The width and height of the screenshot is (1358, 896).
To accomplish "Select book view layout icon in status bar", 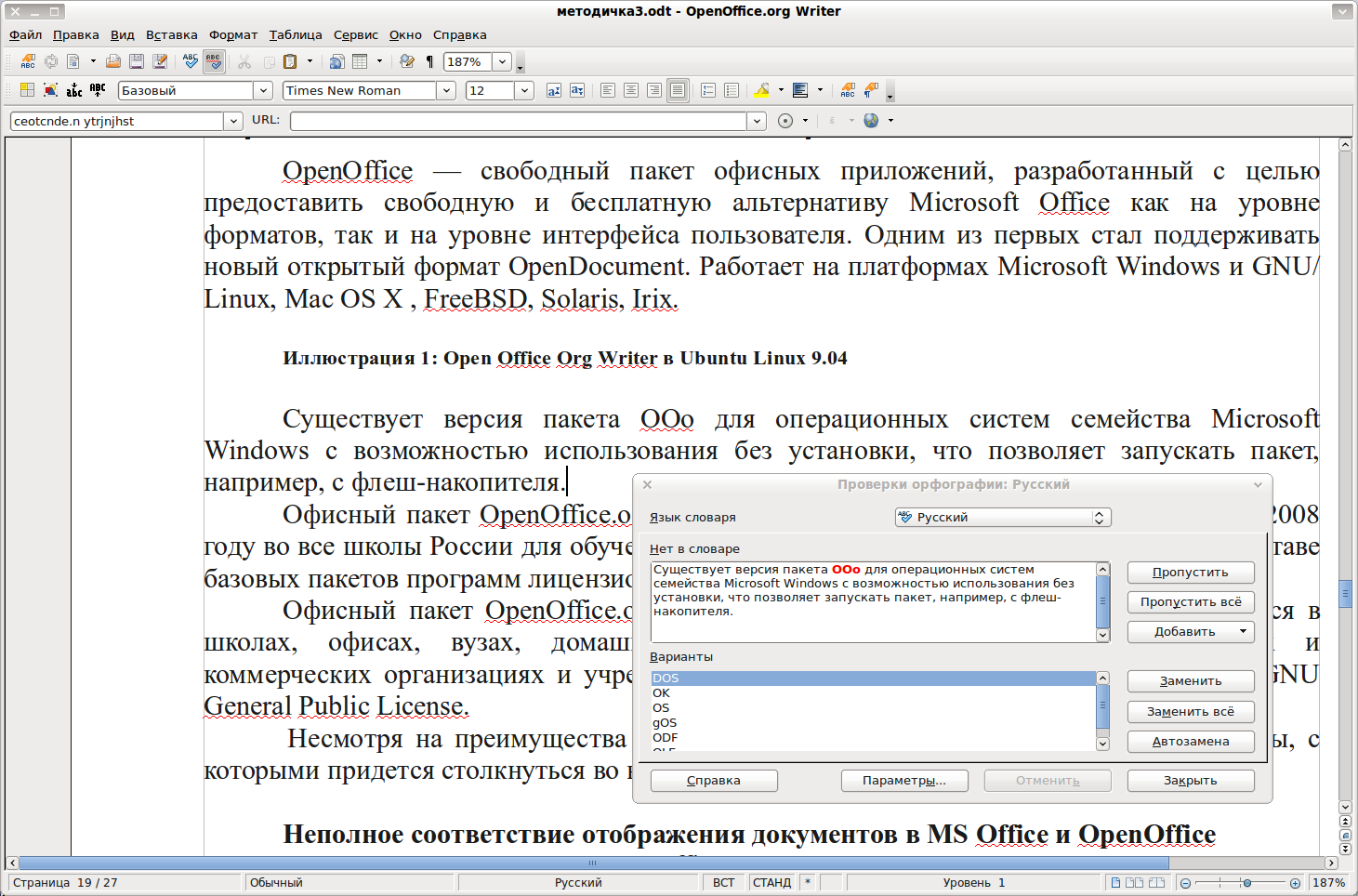I will 1156,883.
